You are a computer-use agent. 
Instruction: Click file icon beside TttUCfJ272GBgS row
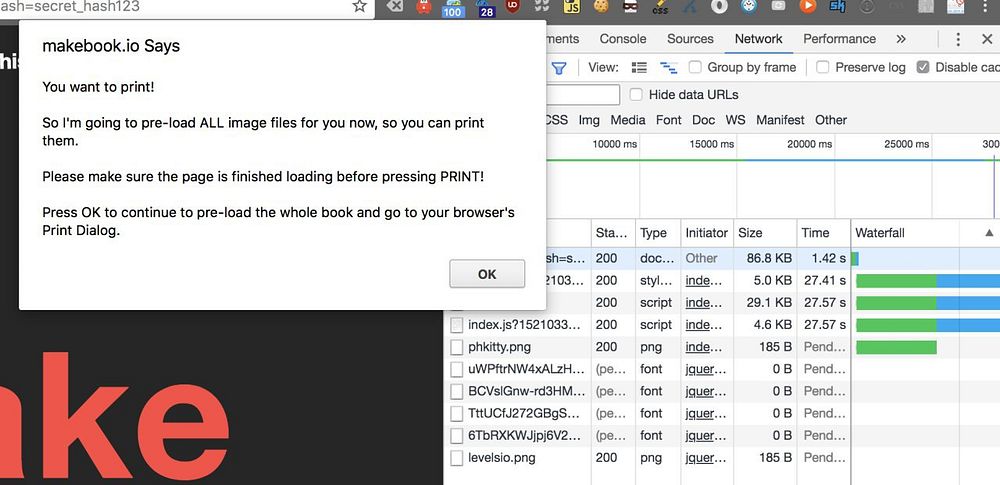point(457,414)
